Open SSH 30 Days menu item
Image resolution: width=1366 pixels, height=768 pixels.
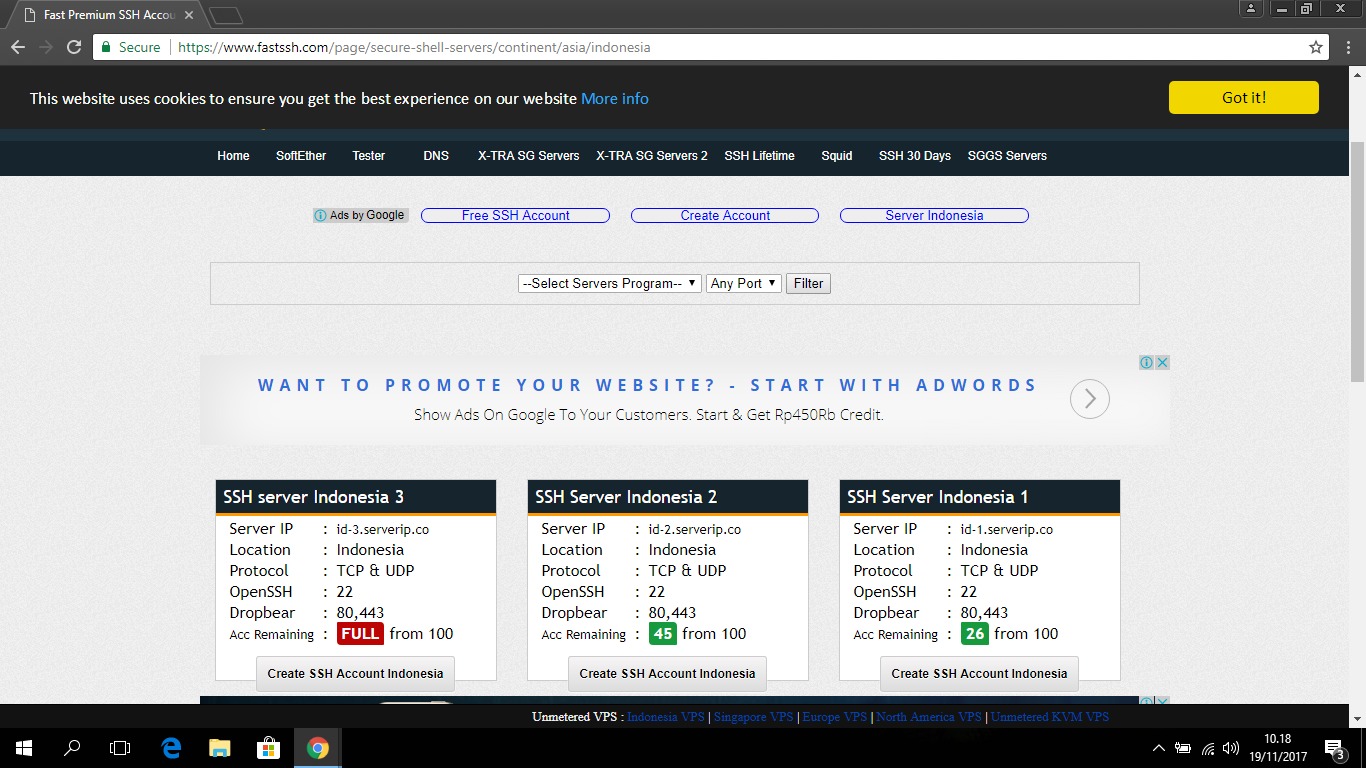pos(915,156)
